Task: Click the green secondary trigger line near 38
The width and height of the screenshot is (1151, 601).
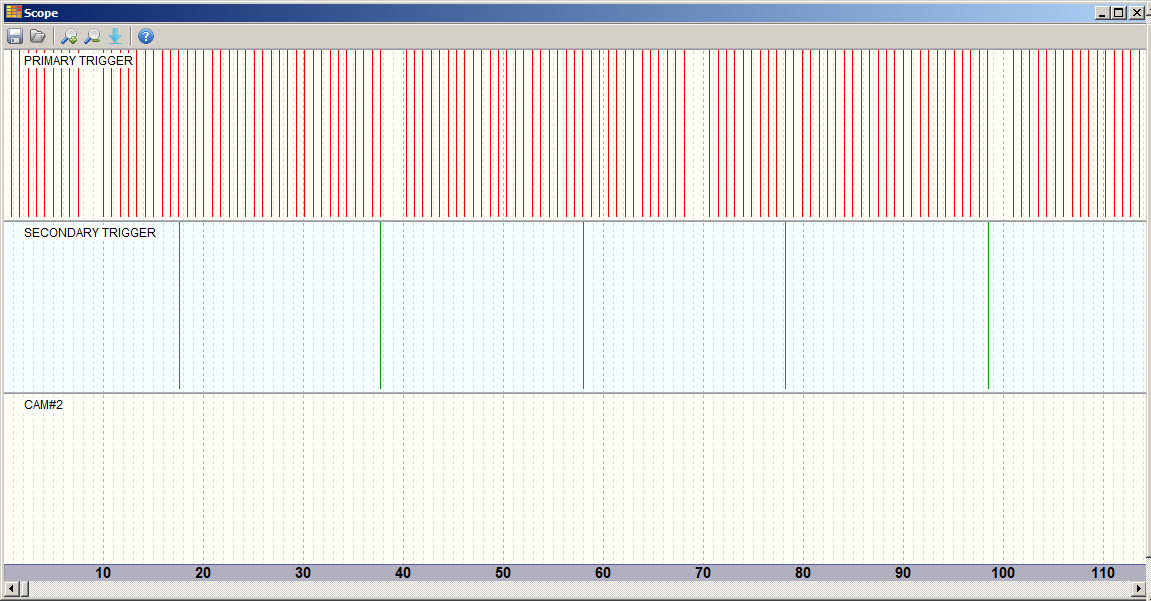Action: point(381,305)
